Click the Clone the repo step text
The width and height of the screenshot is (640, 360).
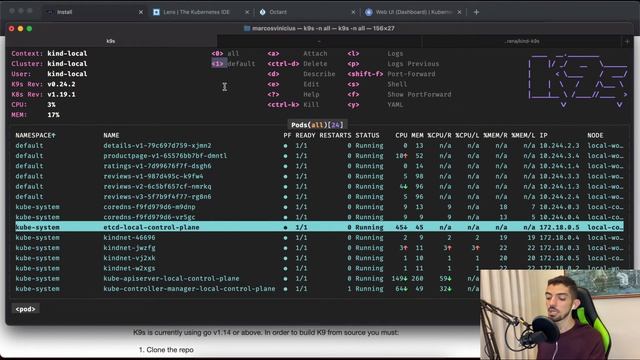click(x=170, y=350)
